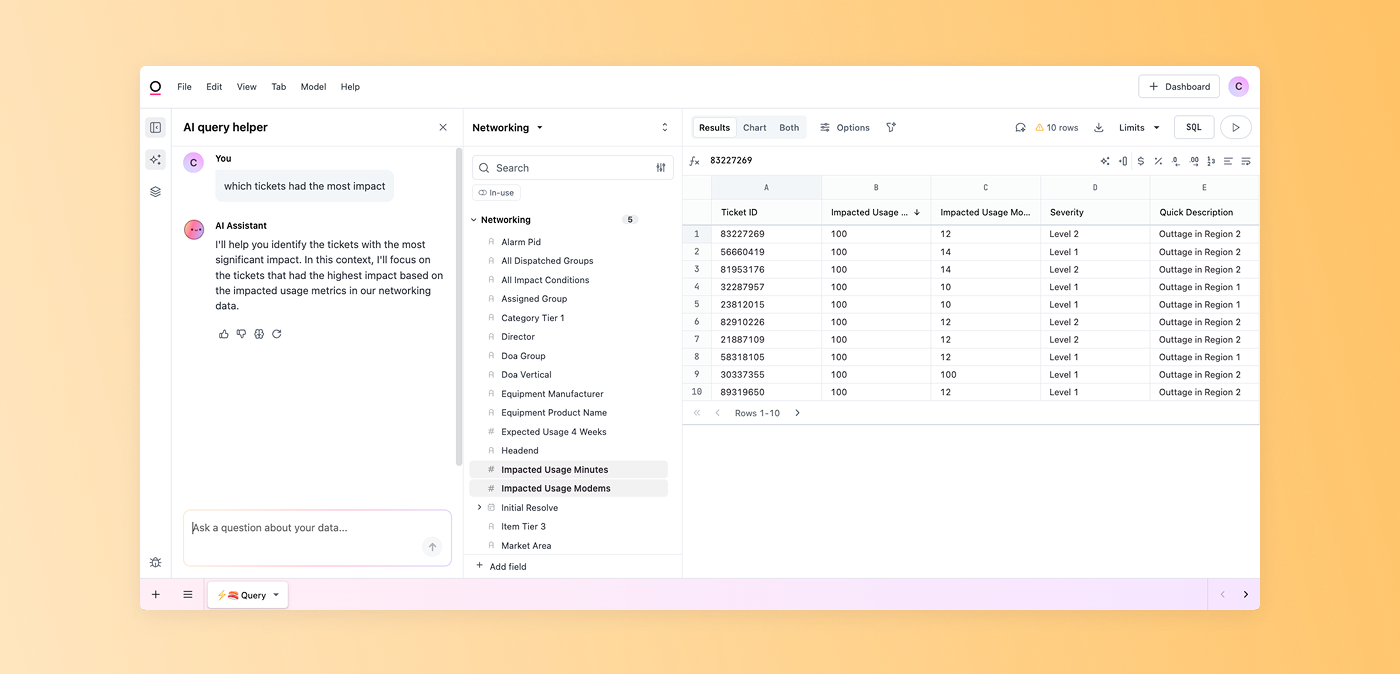Collapse the Networking fields group
This screenshot has height=674, width=1400.
pos(473,219)
